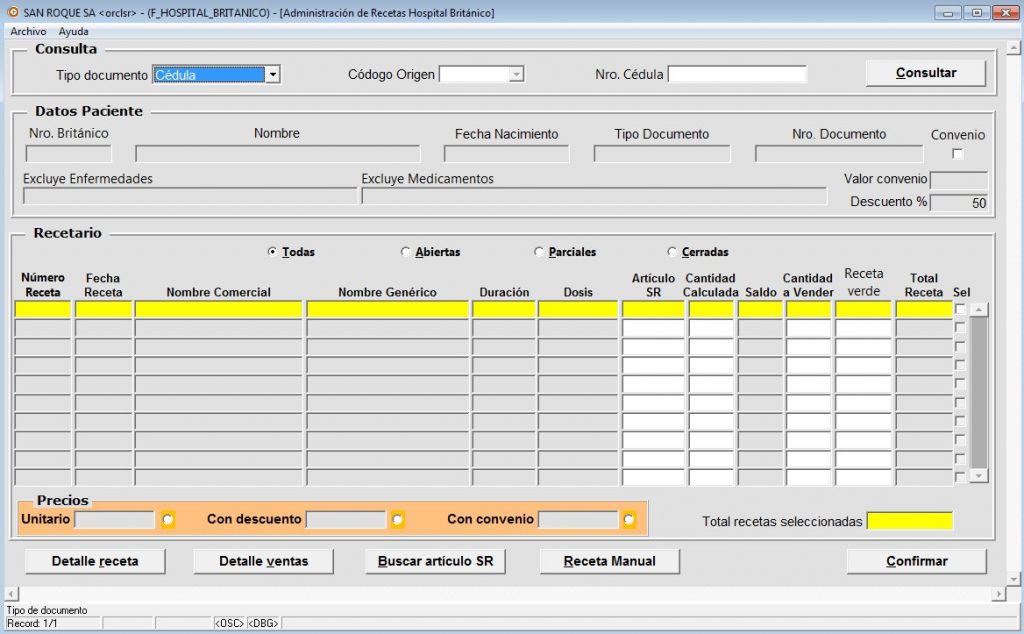This screenshot has height=634, width=1024.
Task: Click the Nro. Británico field
Action: (x=69, y=154)
